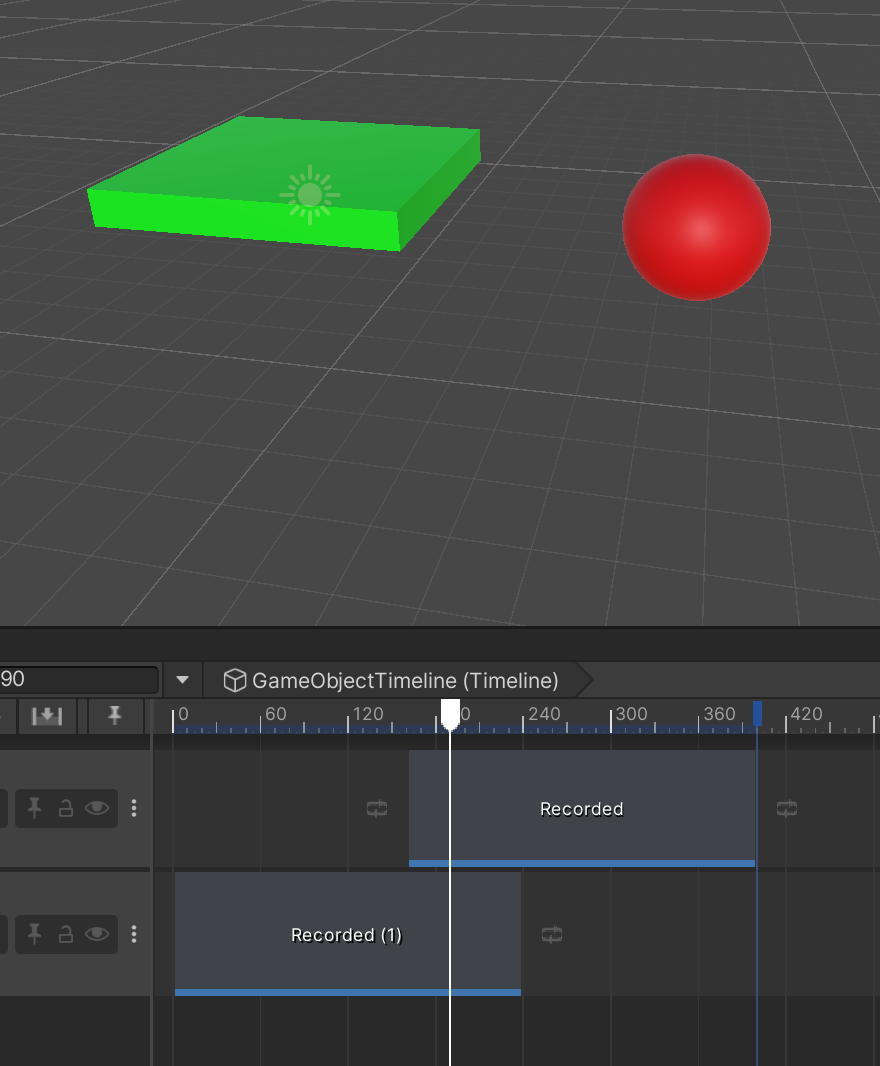This screenshot has height=1066, width=880.
Task: Click the 300 mark on time ruler
Action: (x=632, y=714)
